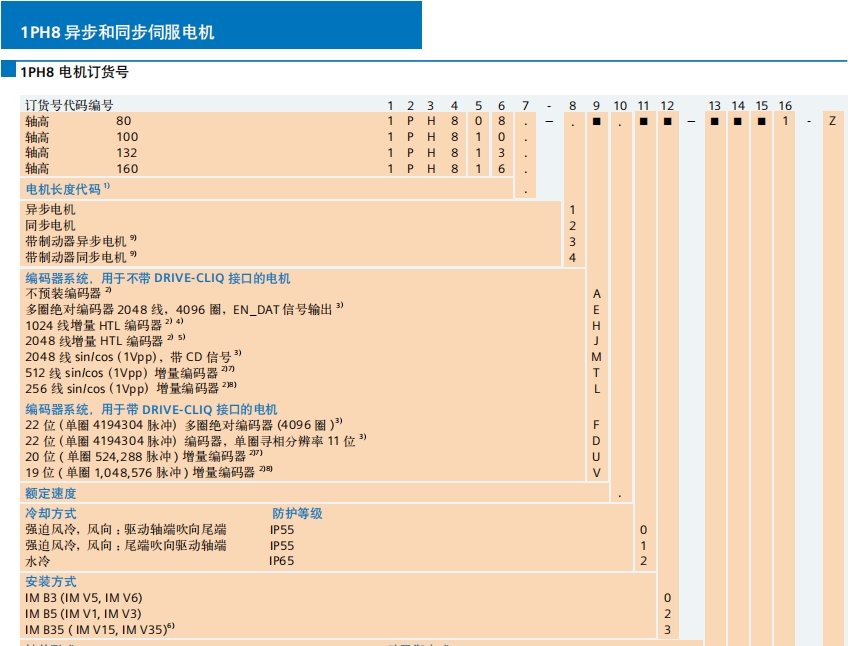Click "512 线 sin/cos" incremental encoder row
The width and height of the screenshot is (854, 646).
[x=130, y=373]
